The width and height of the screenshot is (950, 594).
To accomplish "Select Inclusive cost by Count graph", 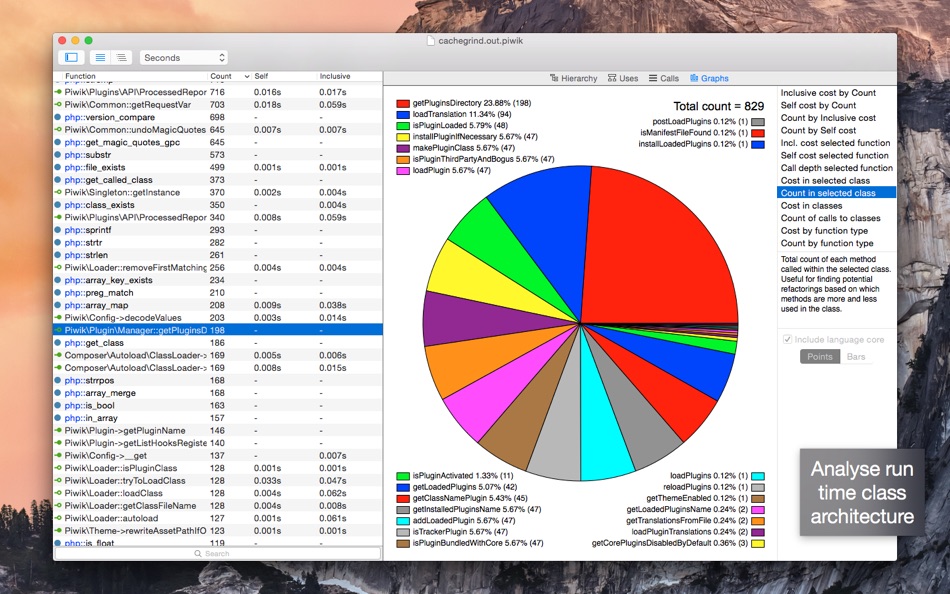I will click(x=836, y=93).
